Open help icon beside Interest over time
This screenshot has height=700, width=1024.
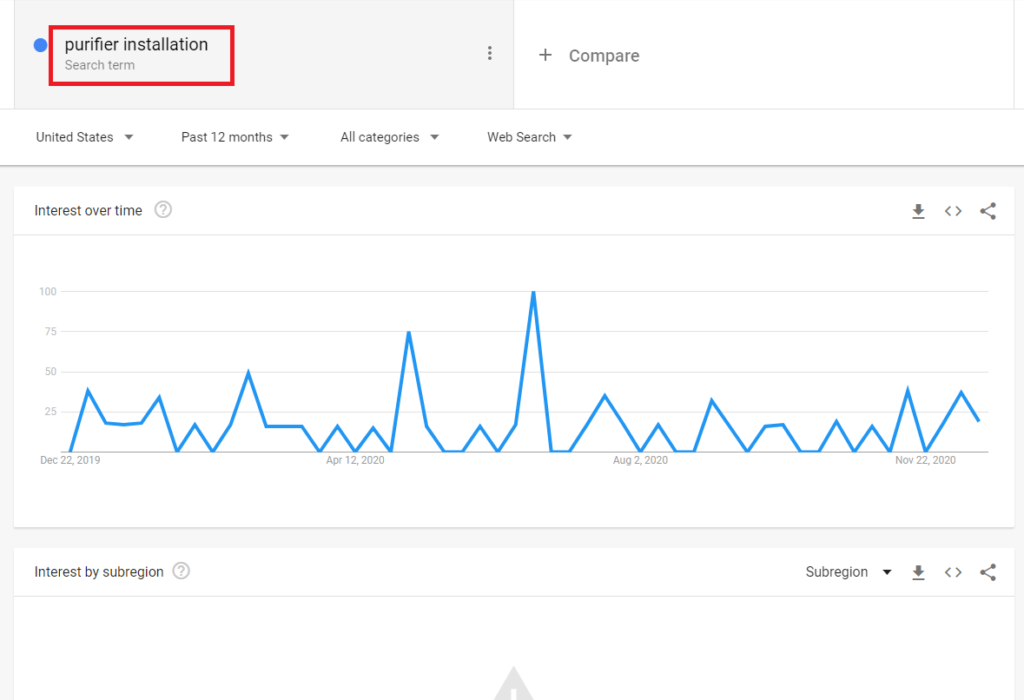[163, 210]
